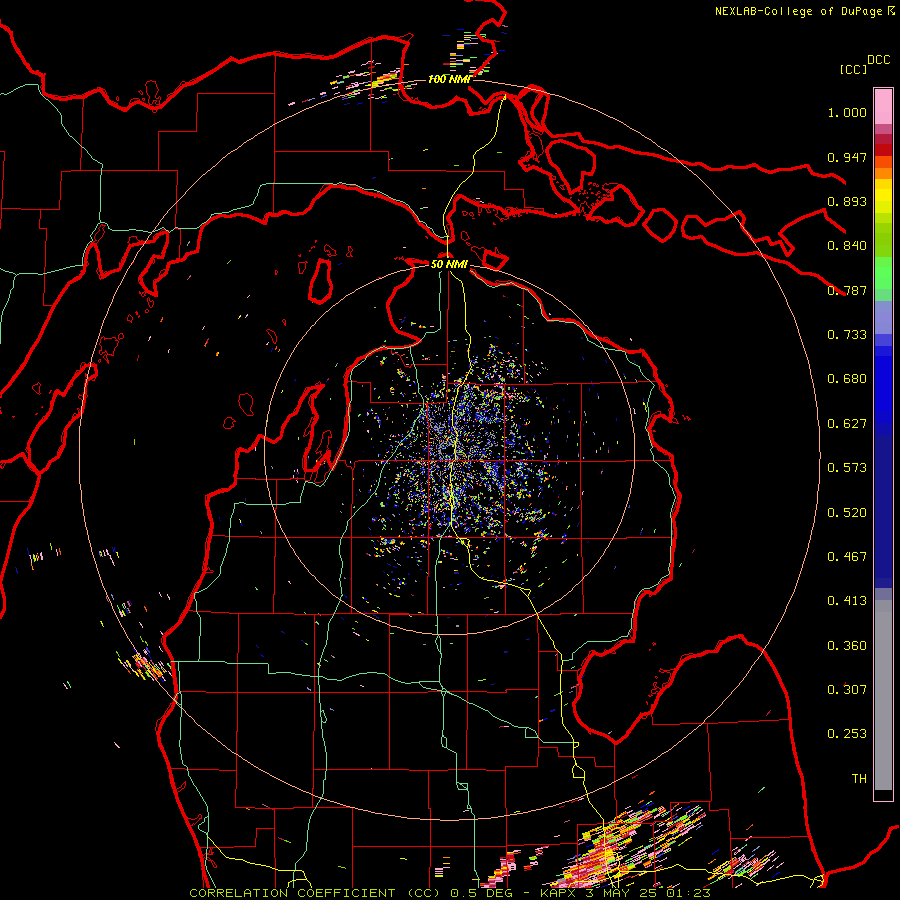Screen dimensions: 900x900
Task: Click the 100 NMI range ring label
Action: 449,79
